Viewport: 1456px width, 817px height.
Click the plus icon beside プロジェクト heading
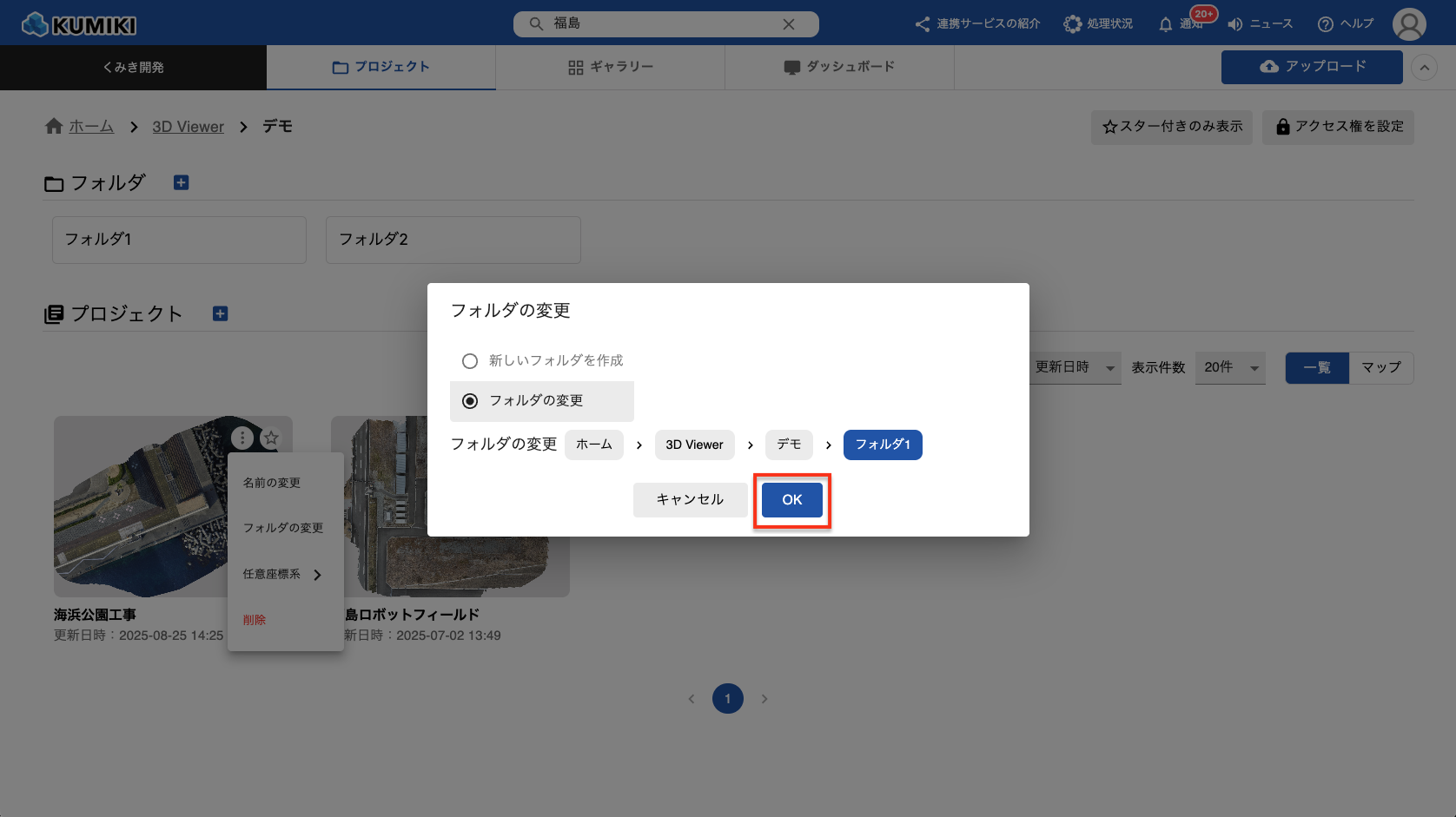(x=220, y=313)
